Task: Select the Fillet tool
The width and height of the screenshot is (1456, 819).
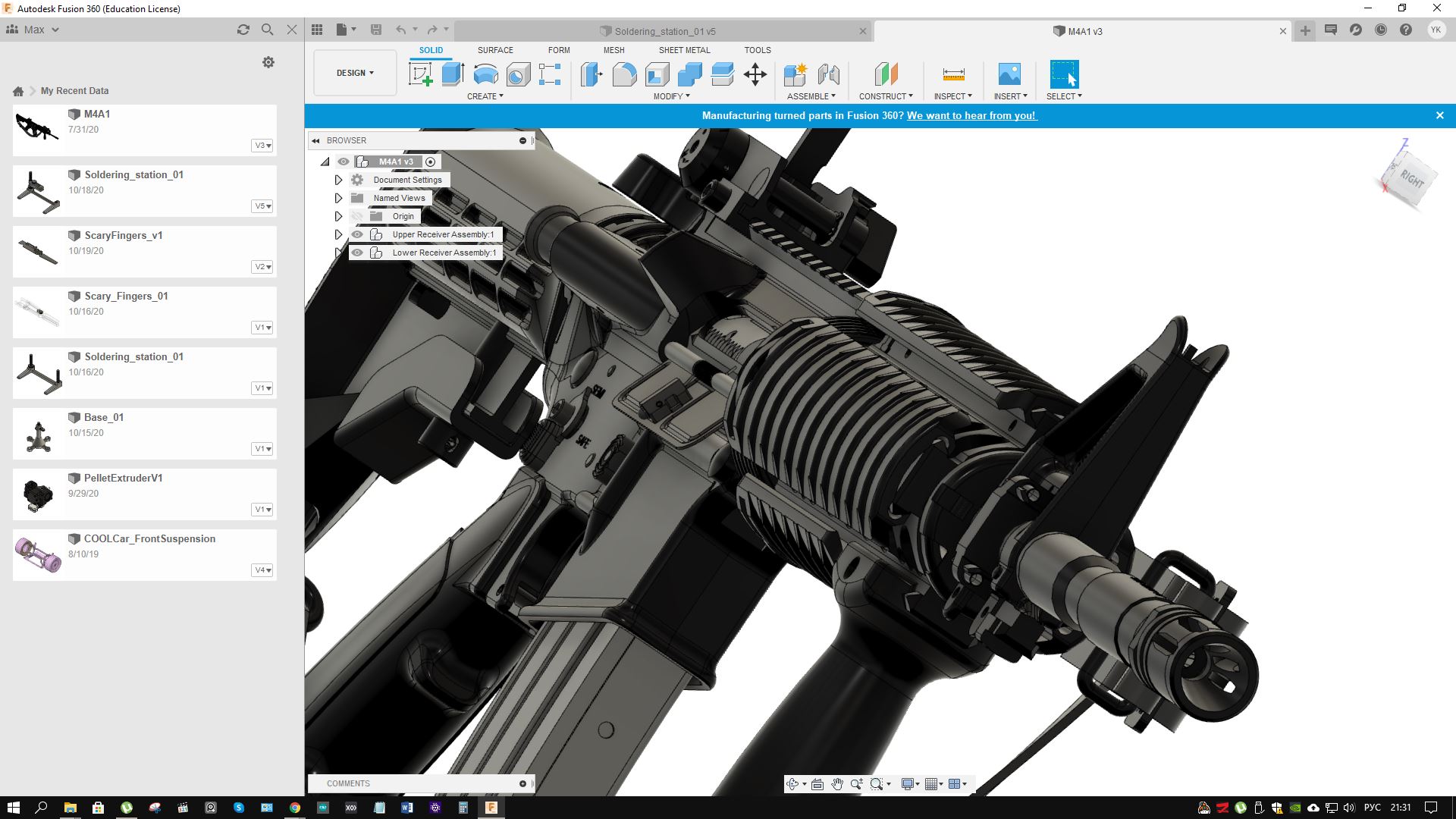Action: point(624,74)
